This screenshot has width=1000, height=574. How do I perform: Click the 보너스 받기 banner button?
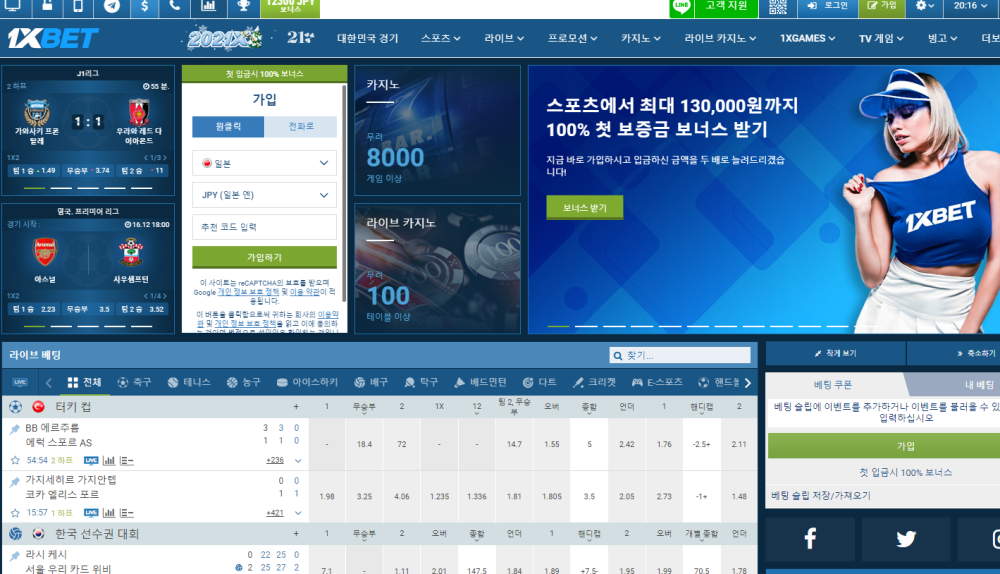[x=585, y=208]
